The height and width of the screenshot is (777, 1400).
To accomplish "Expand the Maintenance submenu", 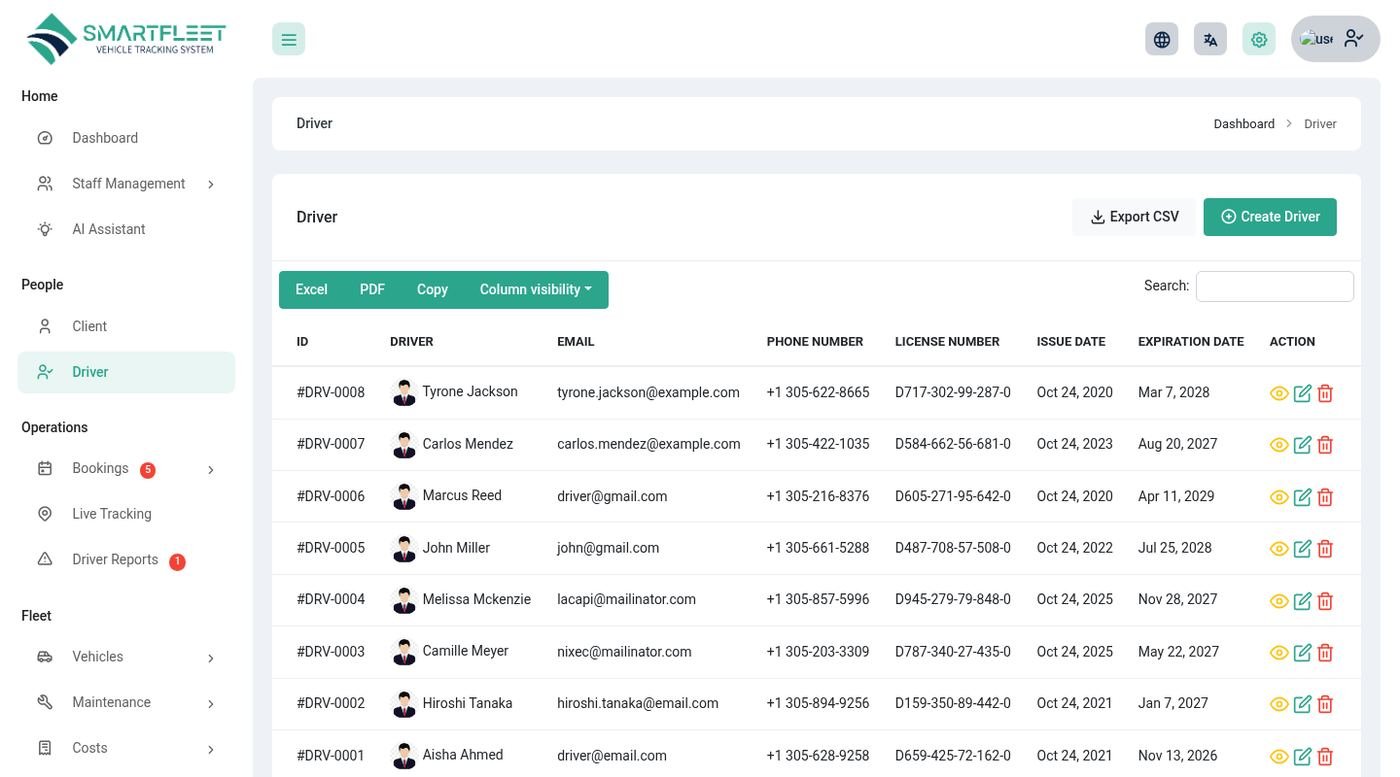I will pos(126,703).
